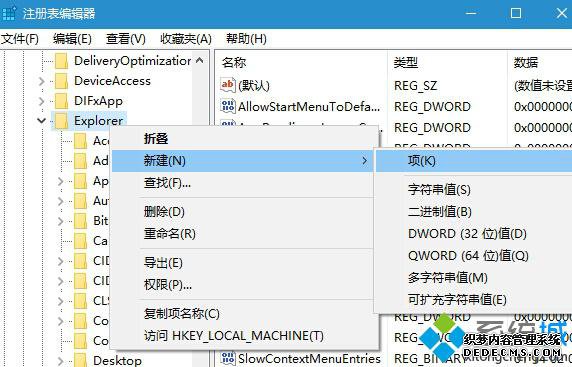Open the 帮助(H) menu
Screen dimensions: 572x367
246,38
